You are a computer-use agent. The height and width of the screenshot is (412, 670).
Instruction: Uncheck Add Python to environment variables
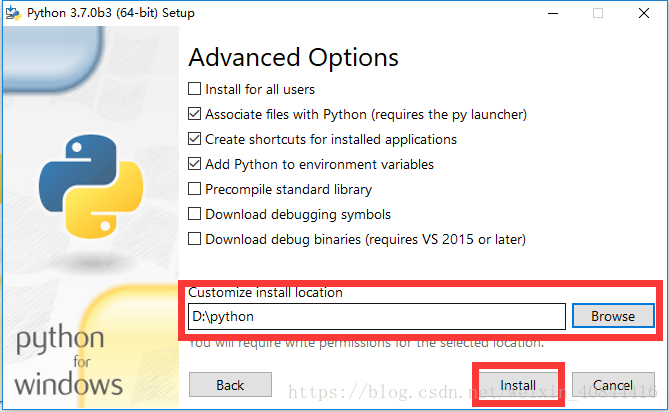tap(195, 164)
